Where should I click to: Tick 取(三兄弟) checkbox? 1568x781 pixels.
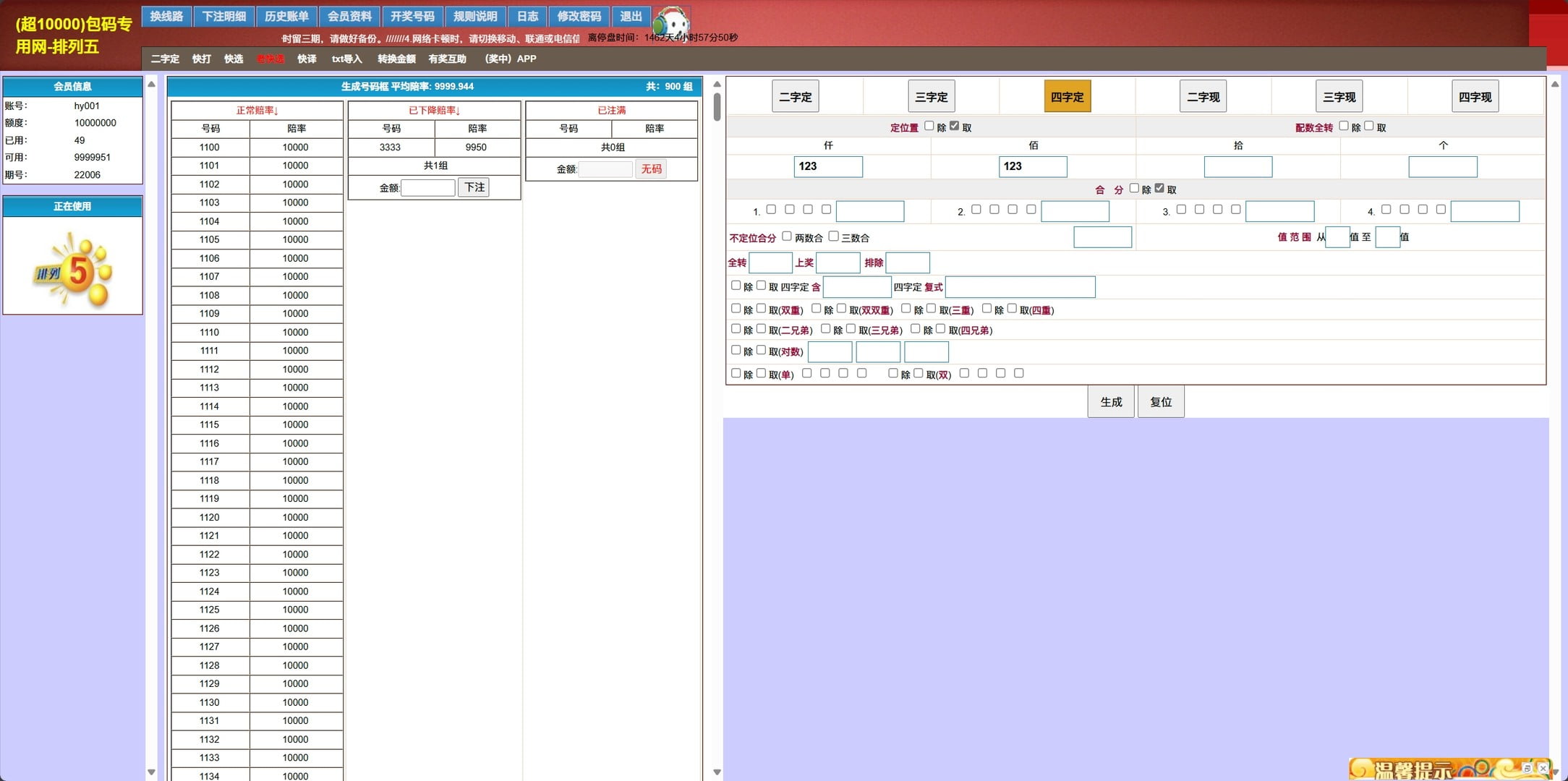(x=851, y=329)
